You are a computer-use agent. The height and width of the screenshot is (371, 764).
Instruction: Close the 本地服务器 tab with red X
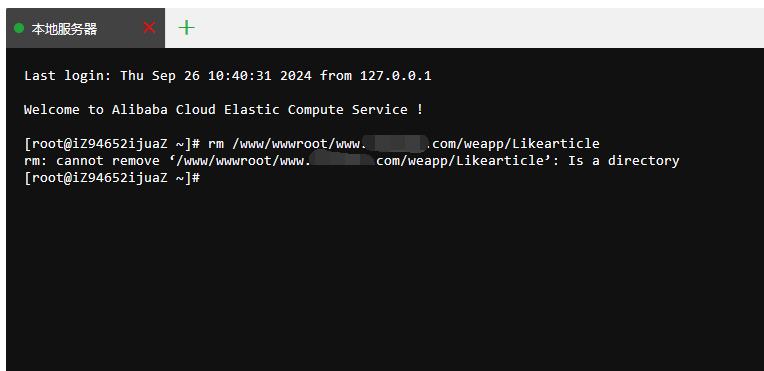(149, 28)
